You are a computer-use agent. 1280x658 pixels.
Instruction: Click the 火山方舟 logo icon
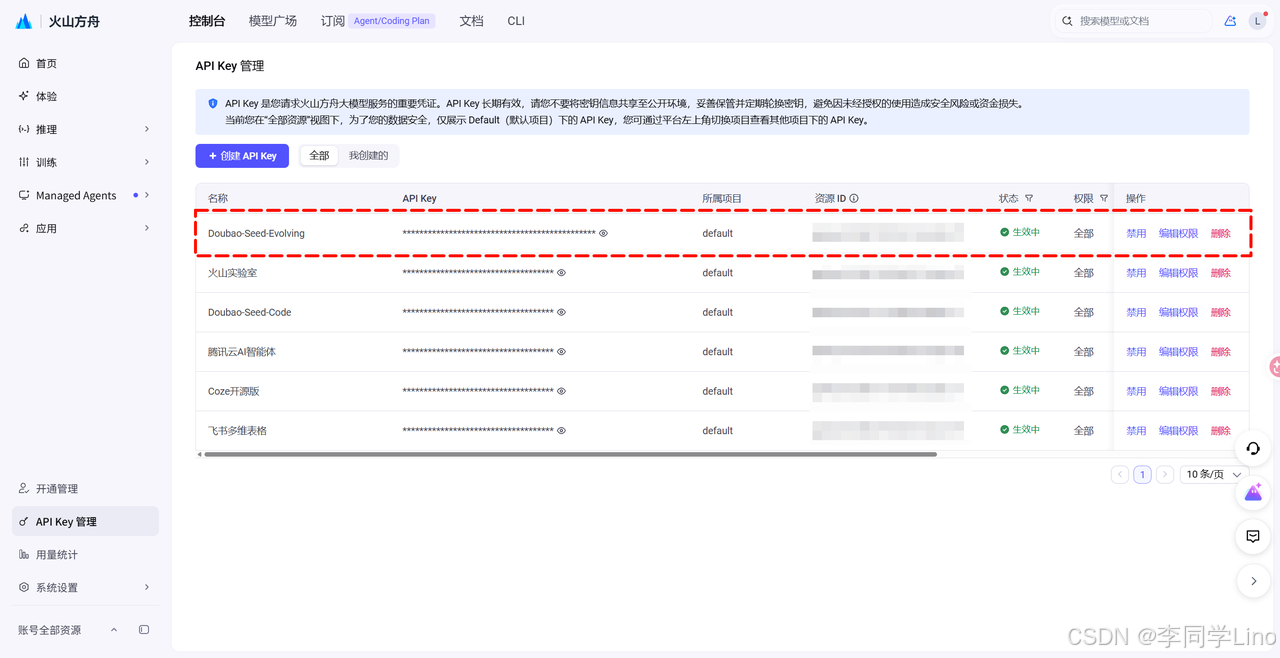(24, 21)
